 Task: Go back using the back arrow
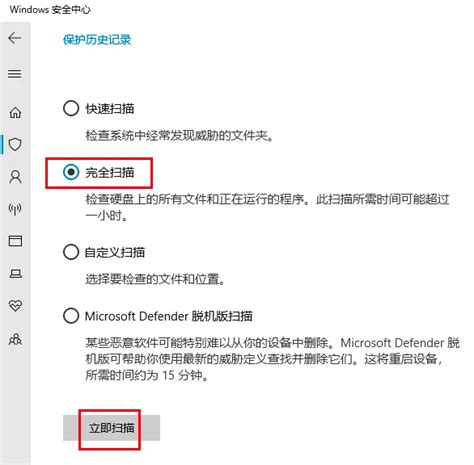(x=15, y=38)
